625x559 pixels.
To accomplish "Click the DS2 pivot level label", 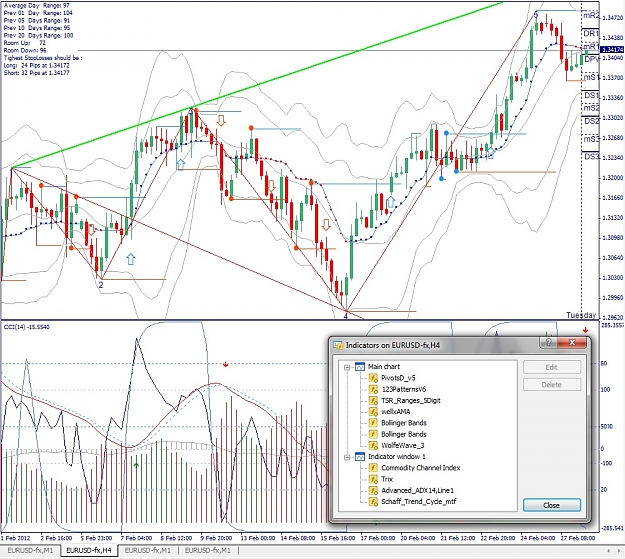I will pos(591,121).
